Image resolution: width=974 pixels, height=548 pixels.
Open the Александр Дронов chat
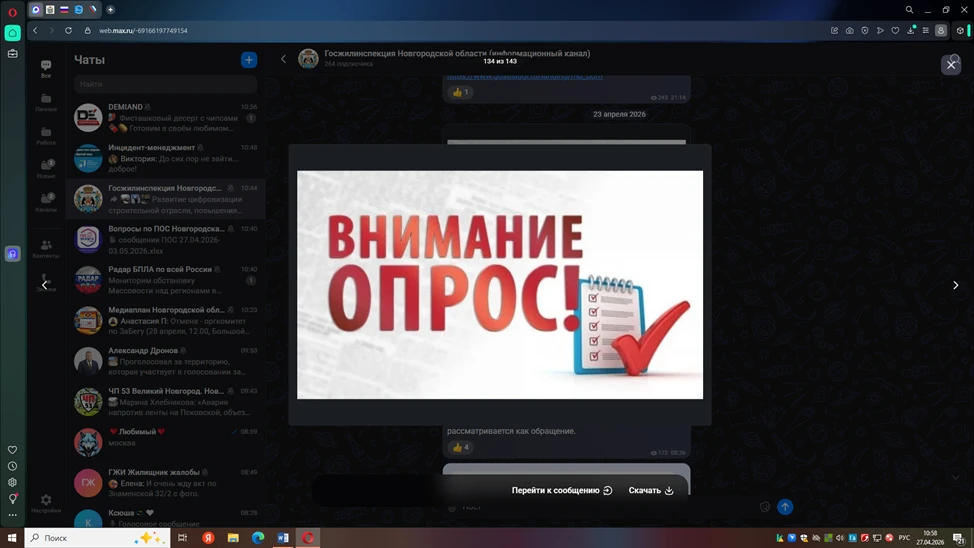165,361
